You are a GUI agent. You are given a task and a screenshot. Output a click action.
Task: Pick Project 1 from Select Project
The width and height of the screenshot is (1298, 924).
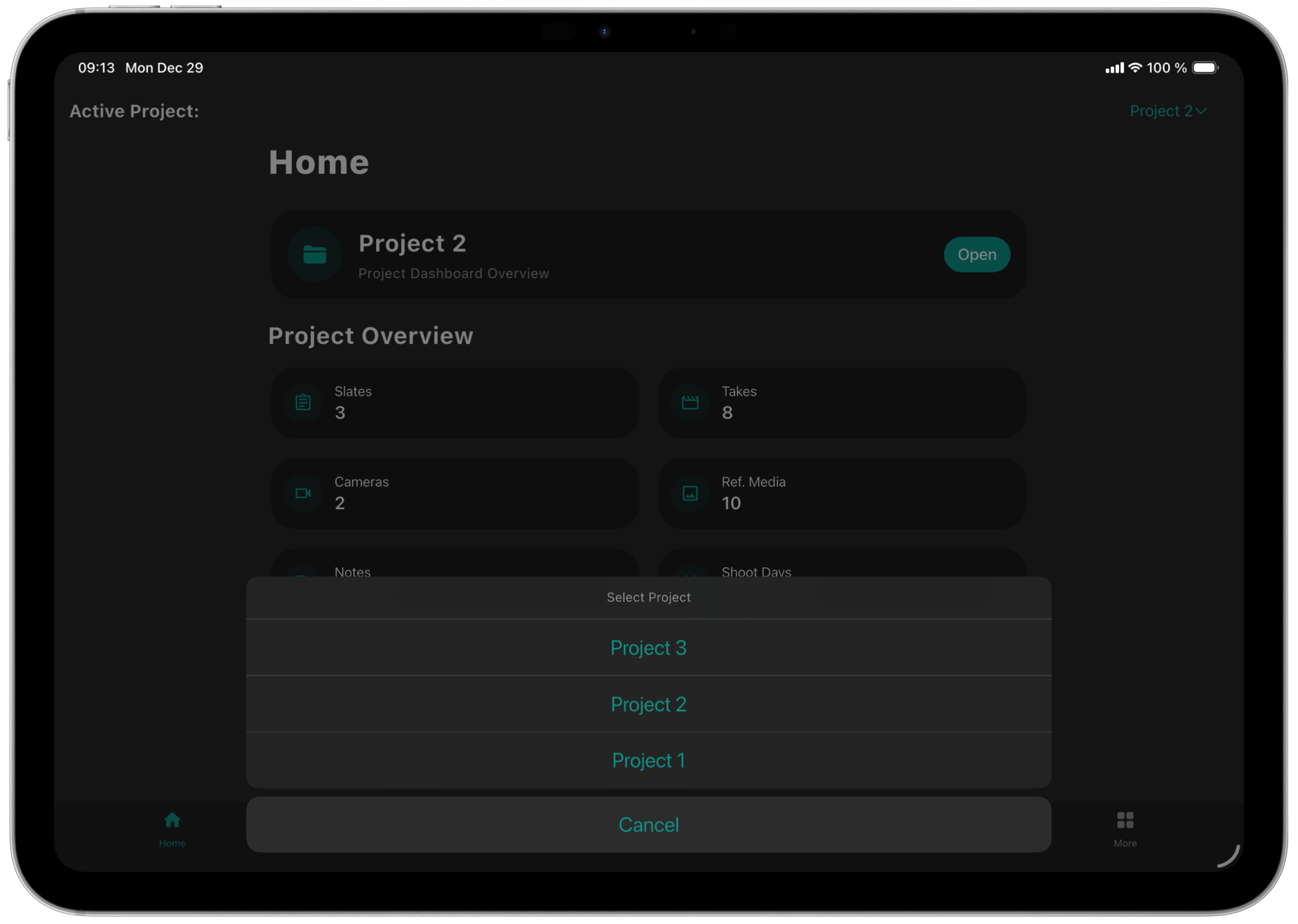coord(648,760)
